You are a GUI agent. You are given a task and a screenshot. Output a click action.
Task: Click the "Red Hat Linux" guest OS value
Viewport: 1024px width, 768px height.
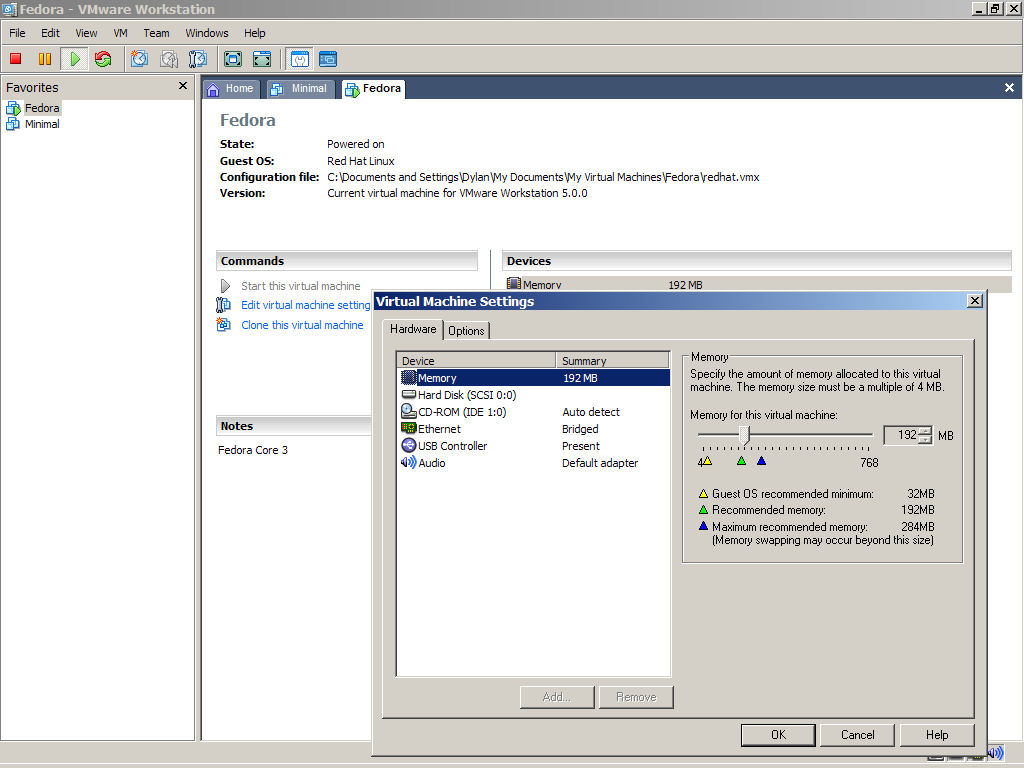(360, 161)
